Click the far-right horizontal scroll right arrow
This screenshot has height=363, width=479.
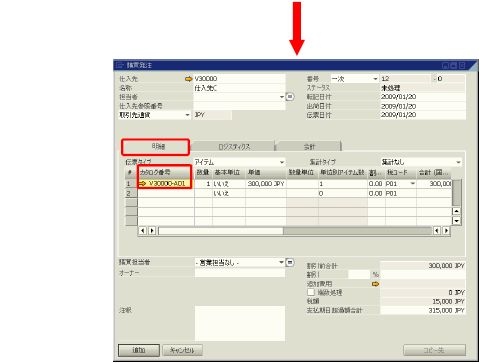tap(446, 230)
